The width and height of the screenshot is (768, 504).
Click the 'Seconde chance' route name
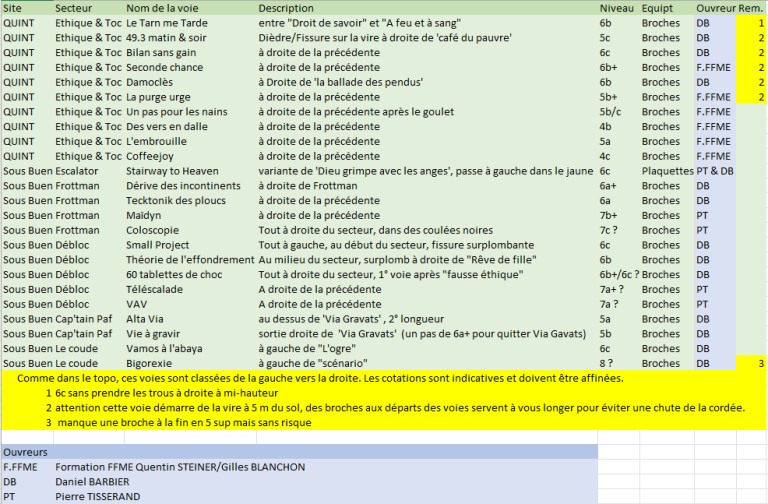(191, 67)
